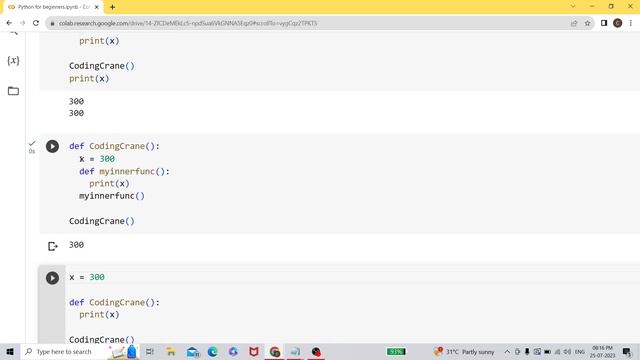This screenshot has height=360, width=640.
Task: Launch Microsoft Edge from the taskbar
Action: click(x=213, y=351)
